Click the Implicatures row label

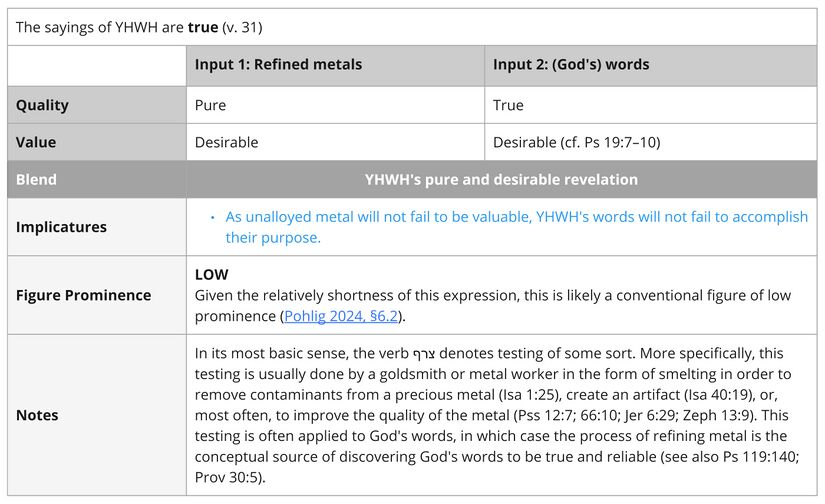pyautogui.click(x=61, y=227)
